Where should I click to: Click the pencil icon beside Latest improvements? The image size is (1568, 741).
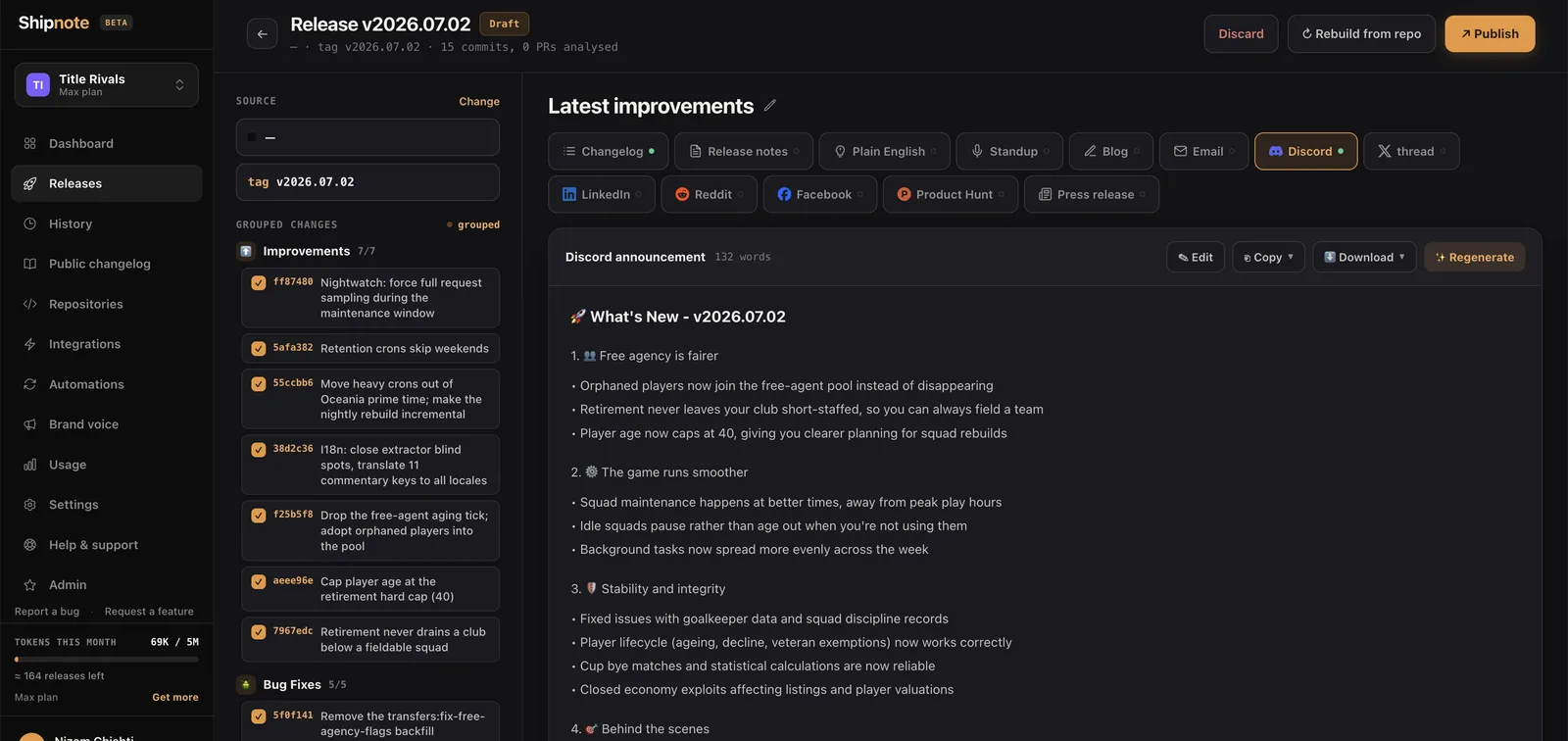click(x=770, y=106)
